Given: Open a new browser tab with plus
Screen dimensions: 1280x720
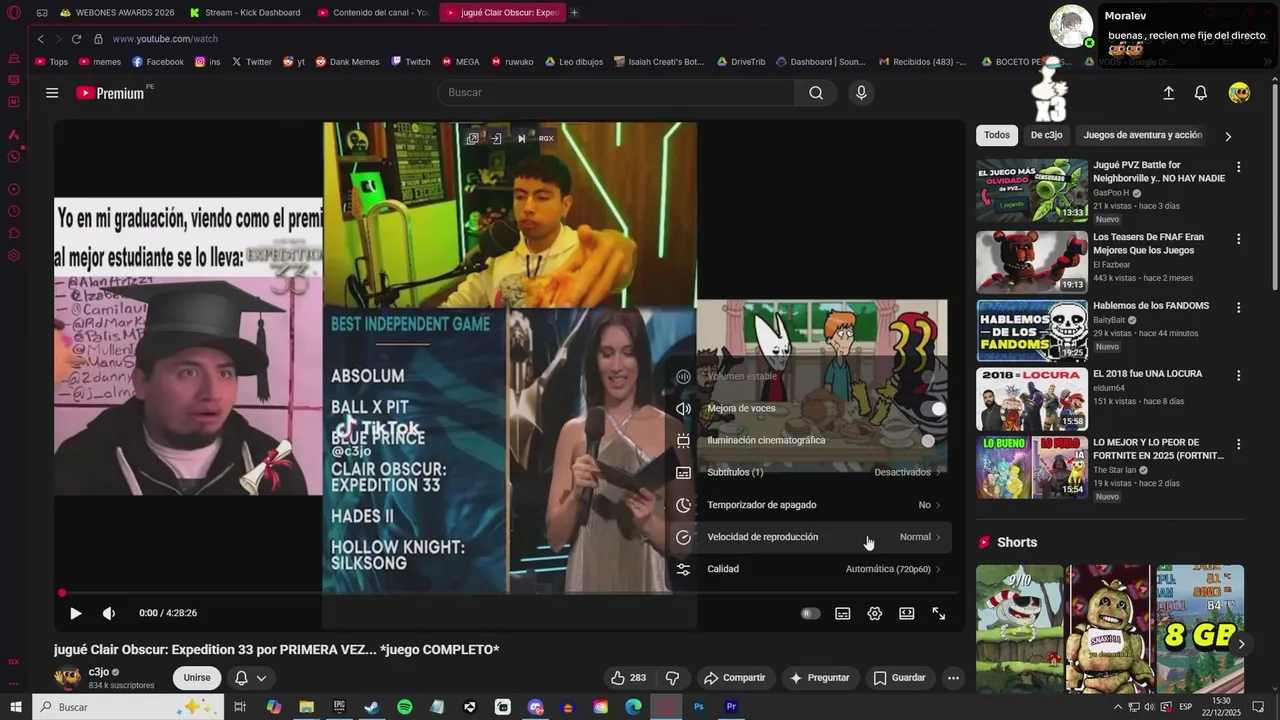Looking at the screenshot, I should coord(574,13).
